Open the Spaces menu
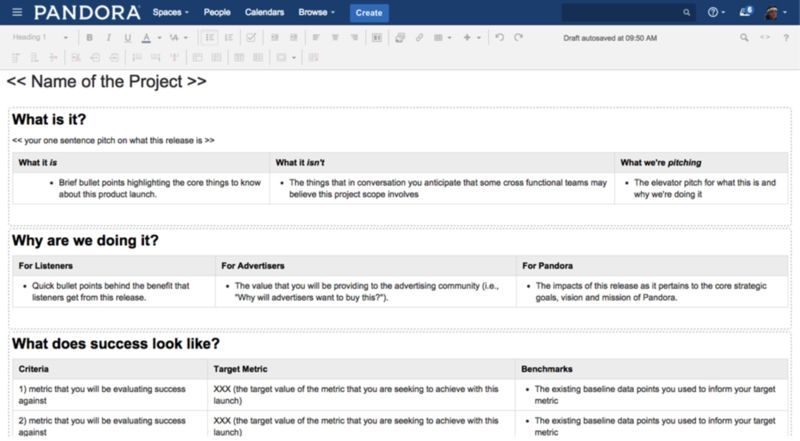The width and height of the screenshot is (800, 441). pos(170,12)
